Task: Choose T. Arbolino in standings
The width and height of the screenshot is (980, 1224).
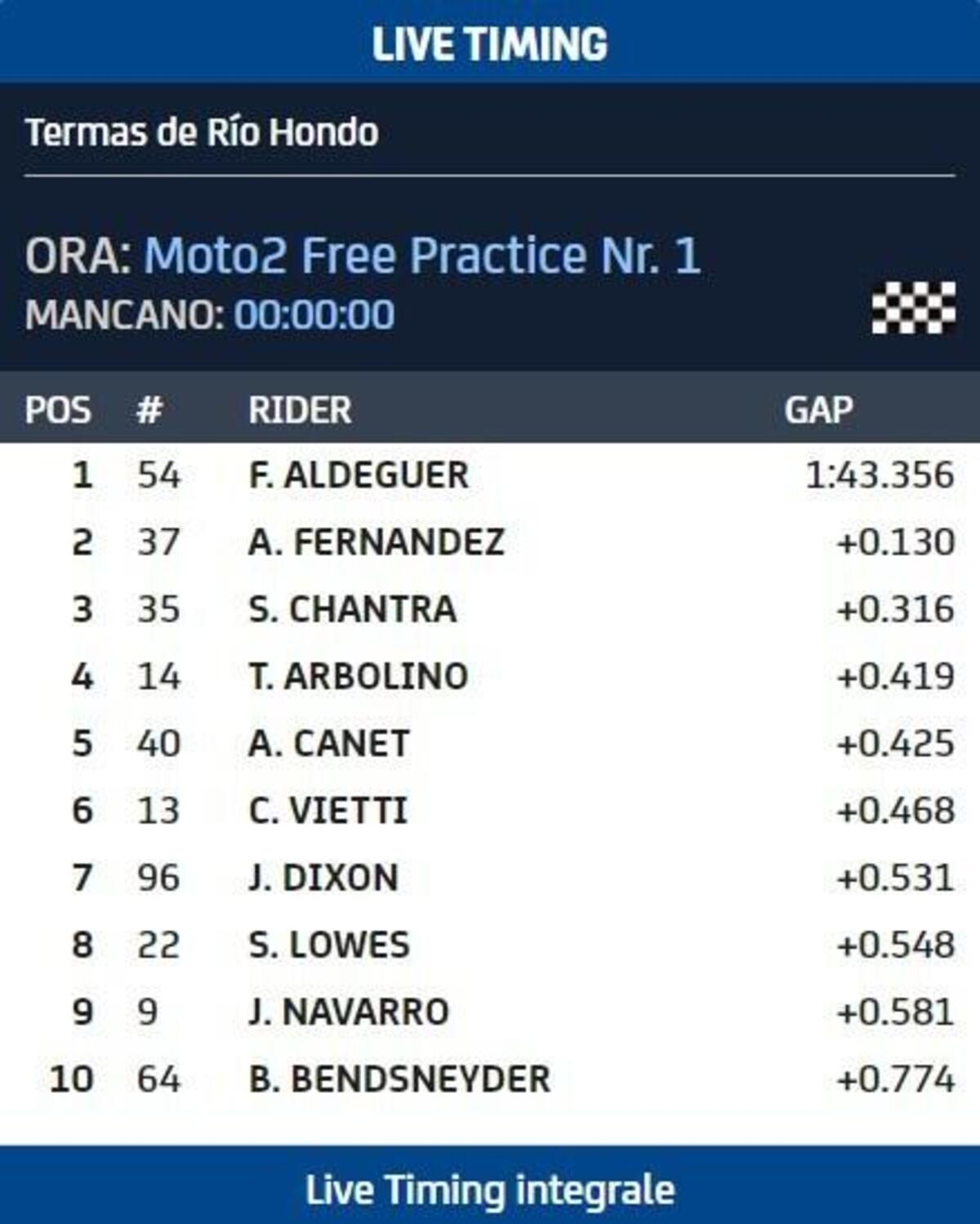Action: 359,676
